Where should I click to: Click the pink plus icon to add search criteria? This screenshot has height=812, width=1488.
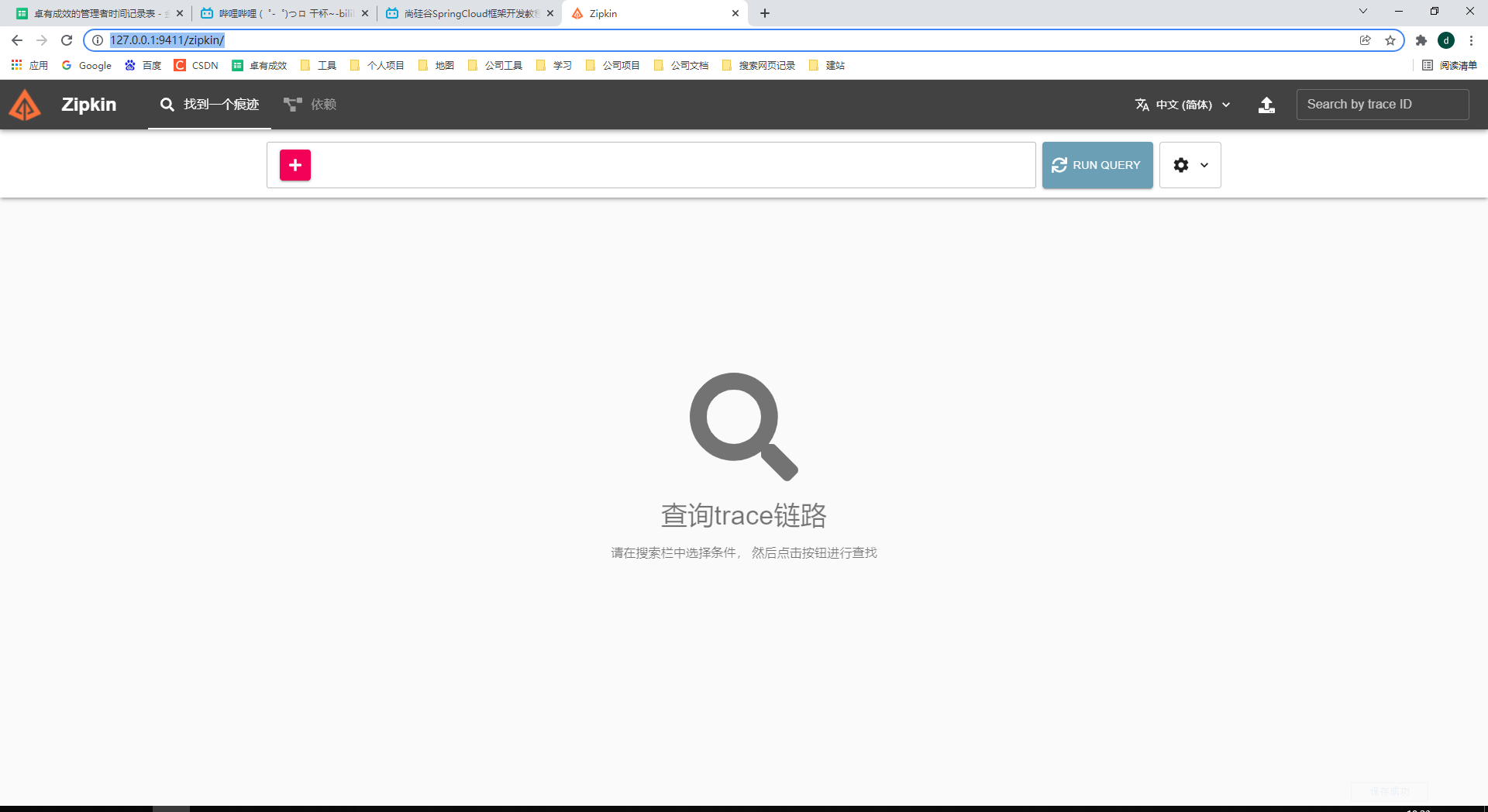[295, 165]
